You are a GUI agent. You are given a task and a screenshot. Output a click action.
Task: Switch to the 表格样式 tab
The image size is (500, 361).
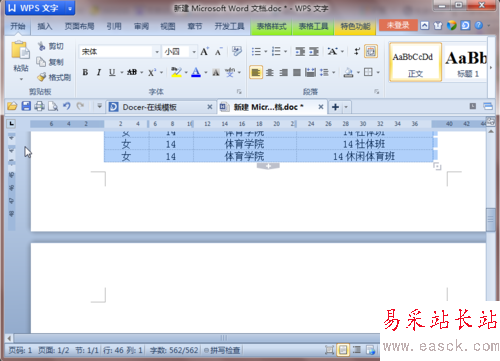point(271,27)
